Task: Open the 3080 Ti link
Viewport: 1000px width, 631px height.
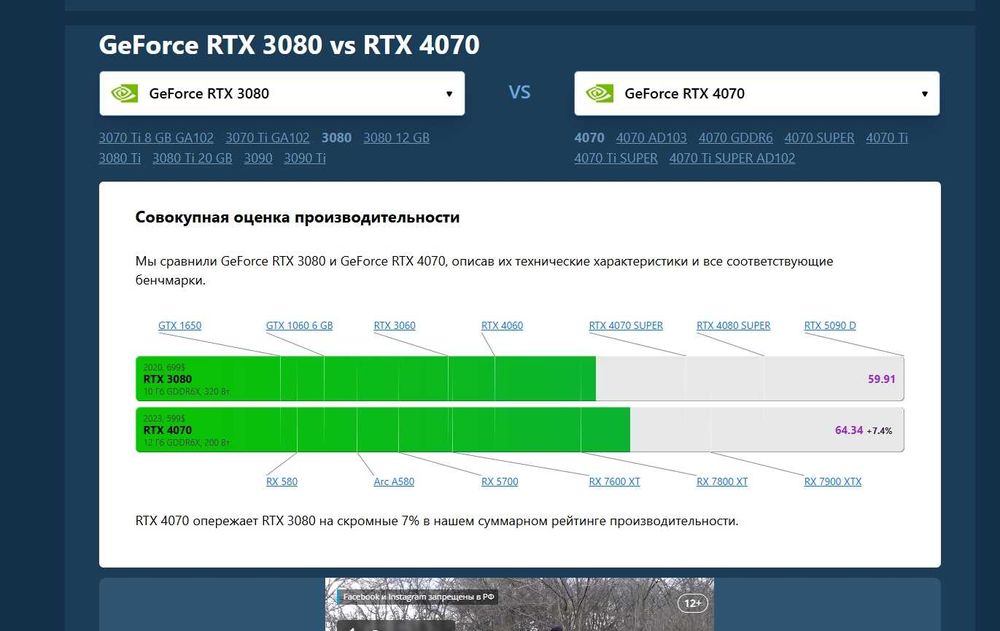Action: click(120, 158)
